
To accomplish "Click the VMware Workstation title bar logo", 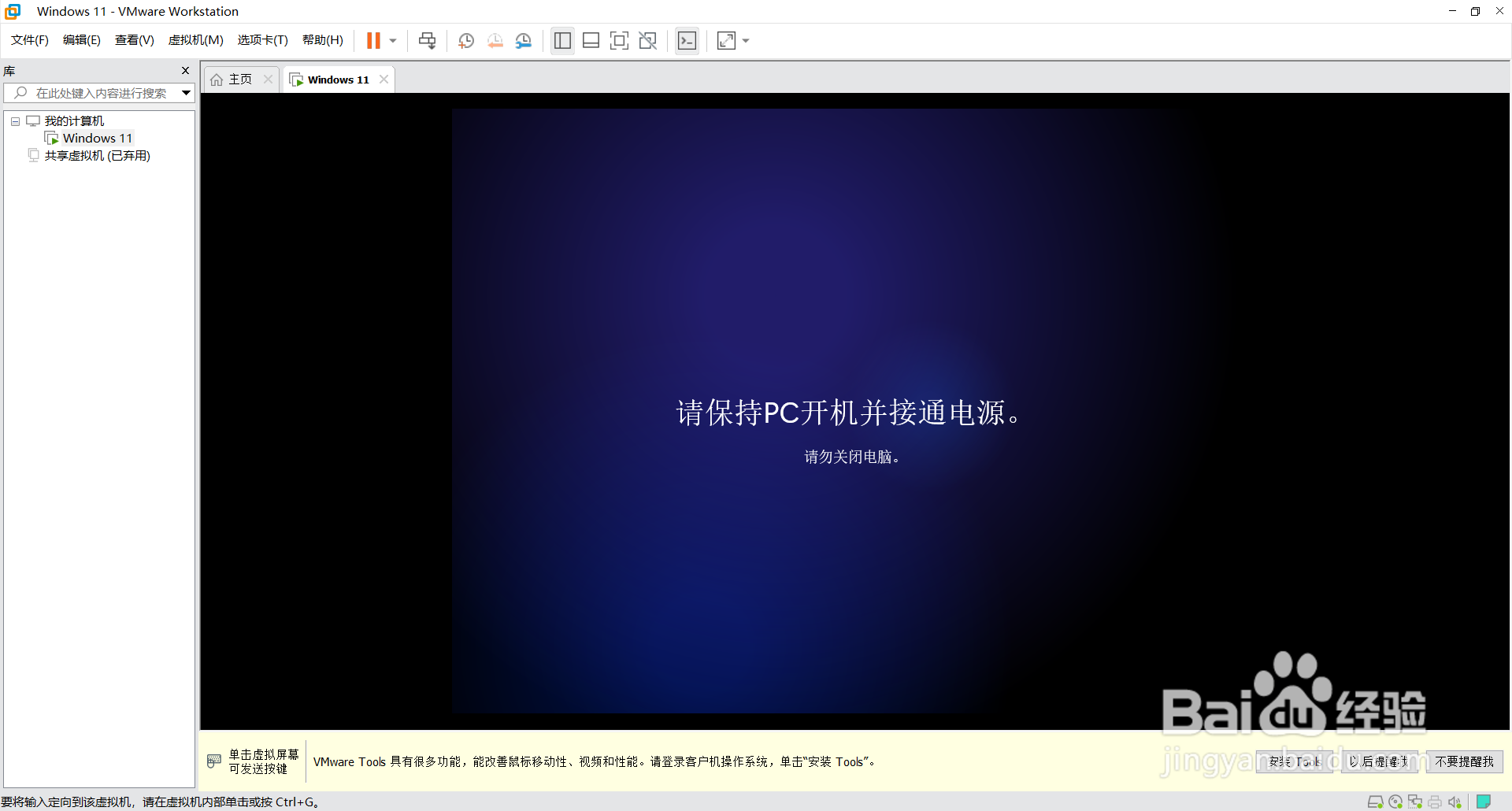I will (x=13, y=11).
